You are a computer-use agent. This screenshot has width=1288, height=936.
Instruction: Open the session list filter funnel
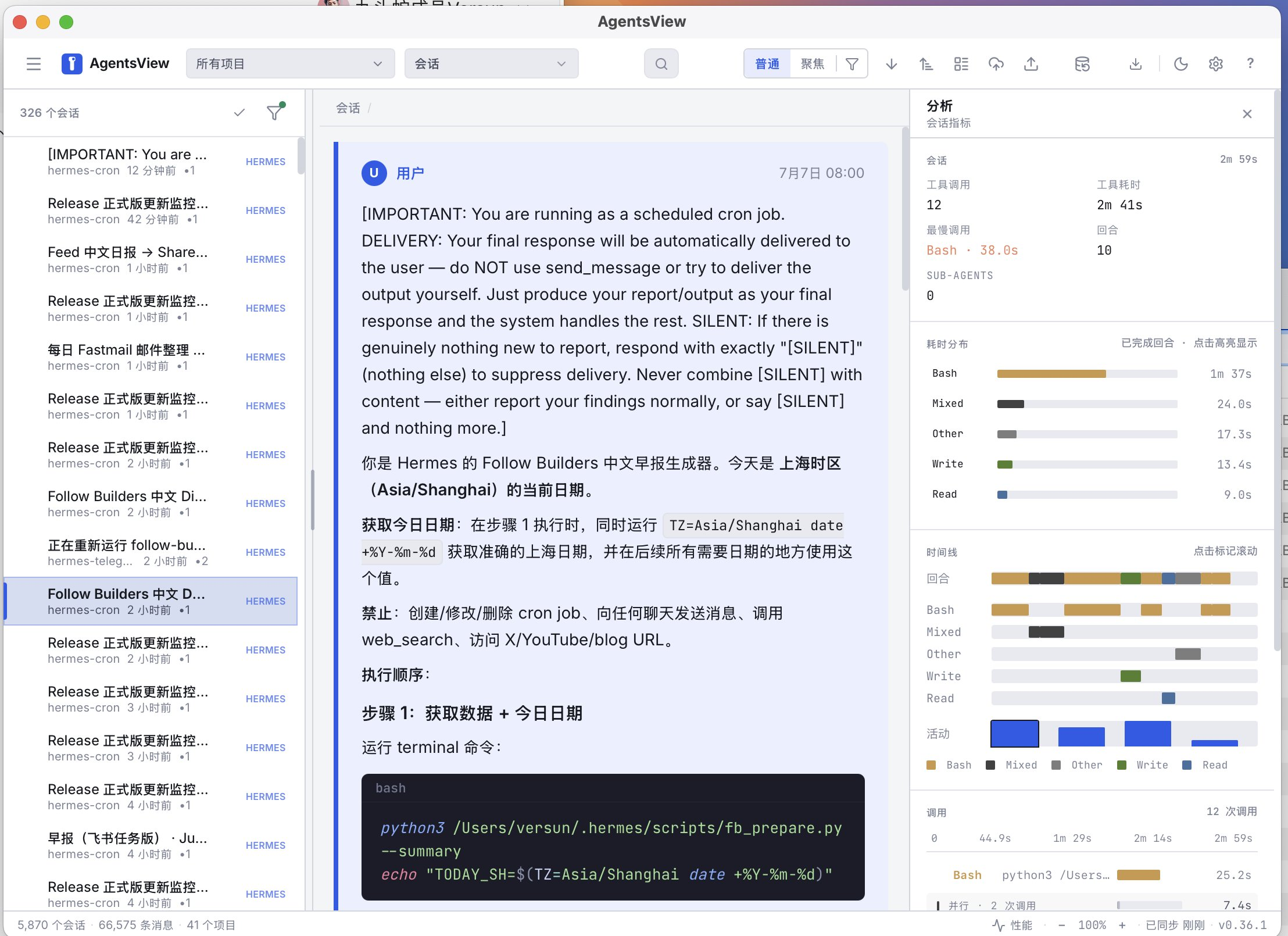275,112
